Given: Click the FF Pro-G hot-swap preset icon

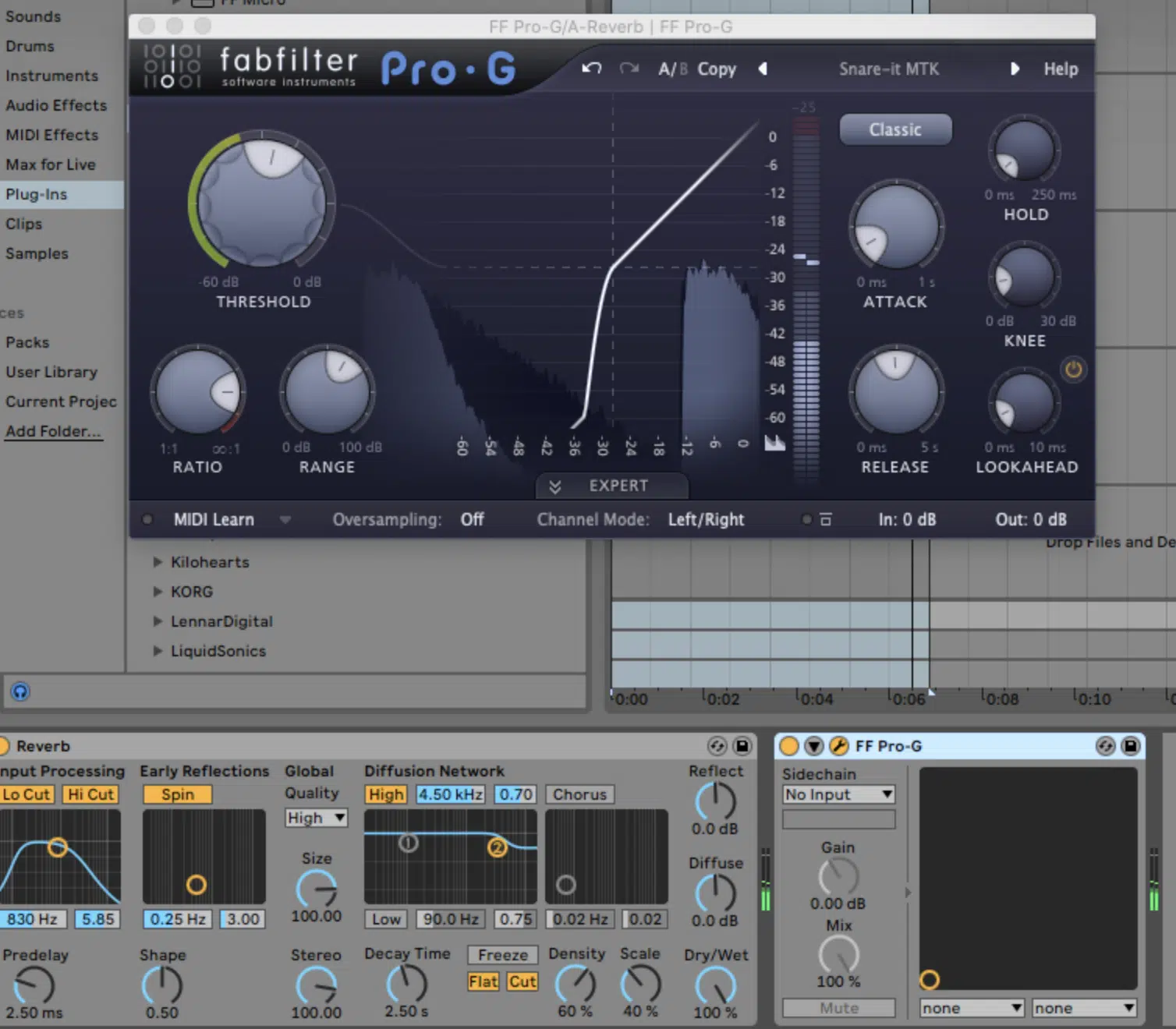Looking at the screenshot, I should [x=1105, y=746].
